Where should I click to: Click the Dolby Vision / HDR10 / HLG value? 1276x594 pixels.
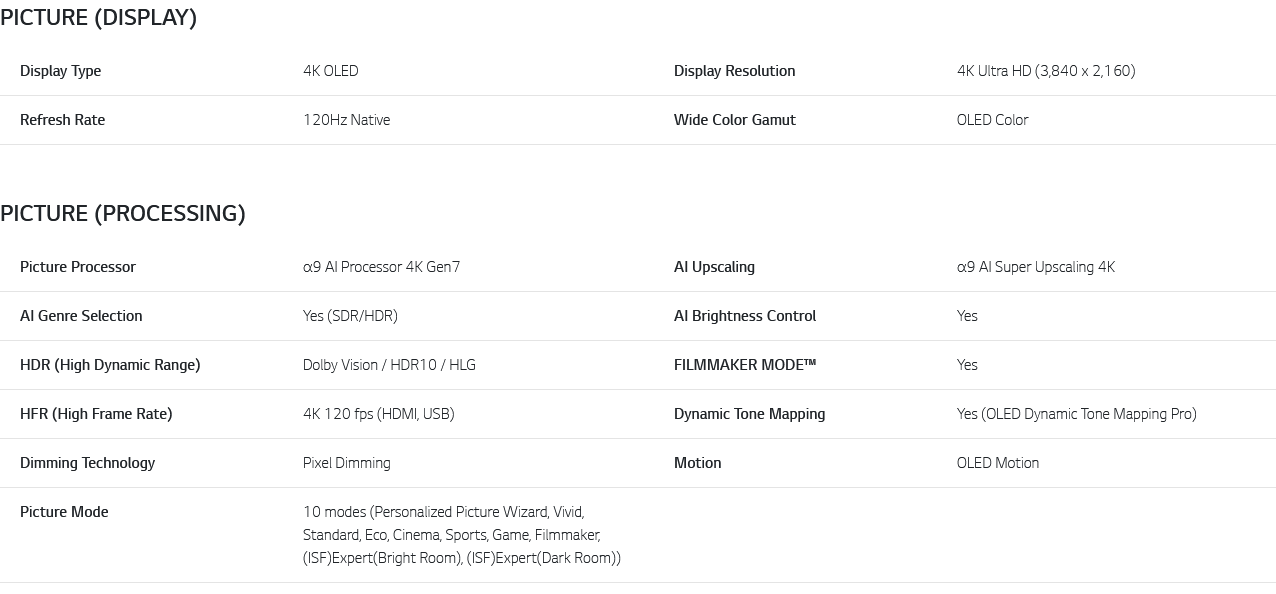coord(389,365)
